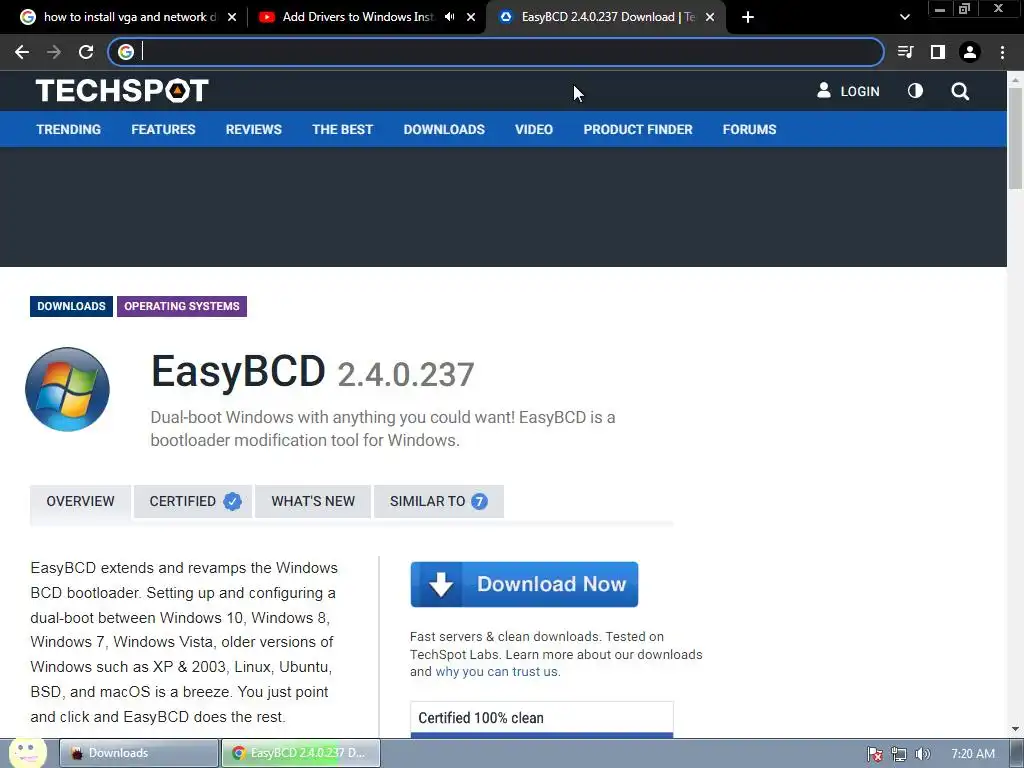The height and width of the screenshot is (768, 1024).
Task: Click the 7:20 AM system clock
Action: 973,754
